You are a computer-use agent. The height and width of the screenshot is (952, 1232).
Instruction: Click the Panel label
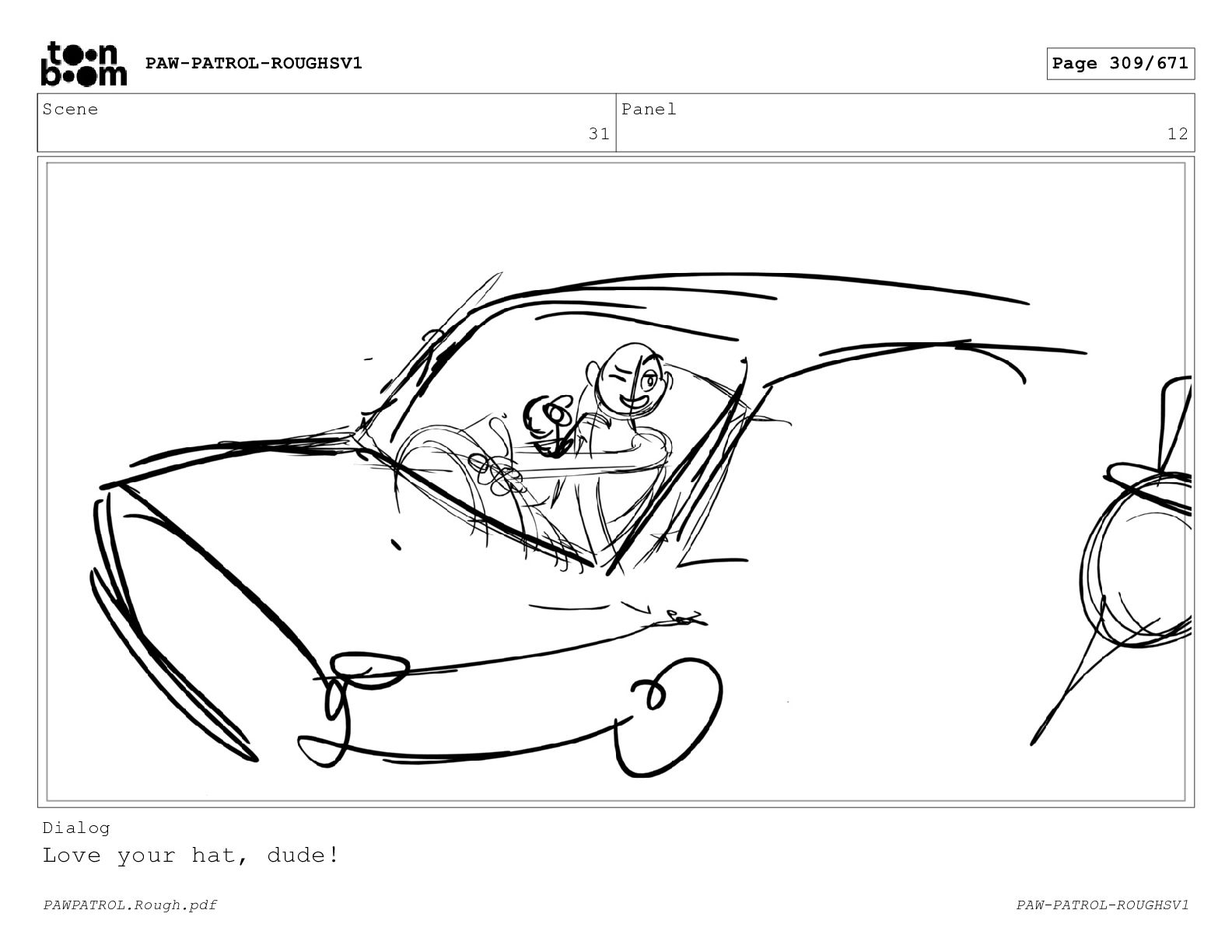pos(649,110)
